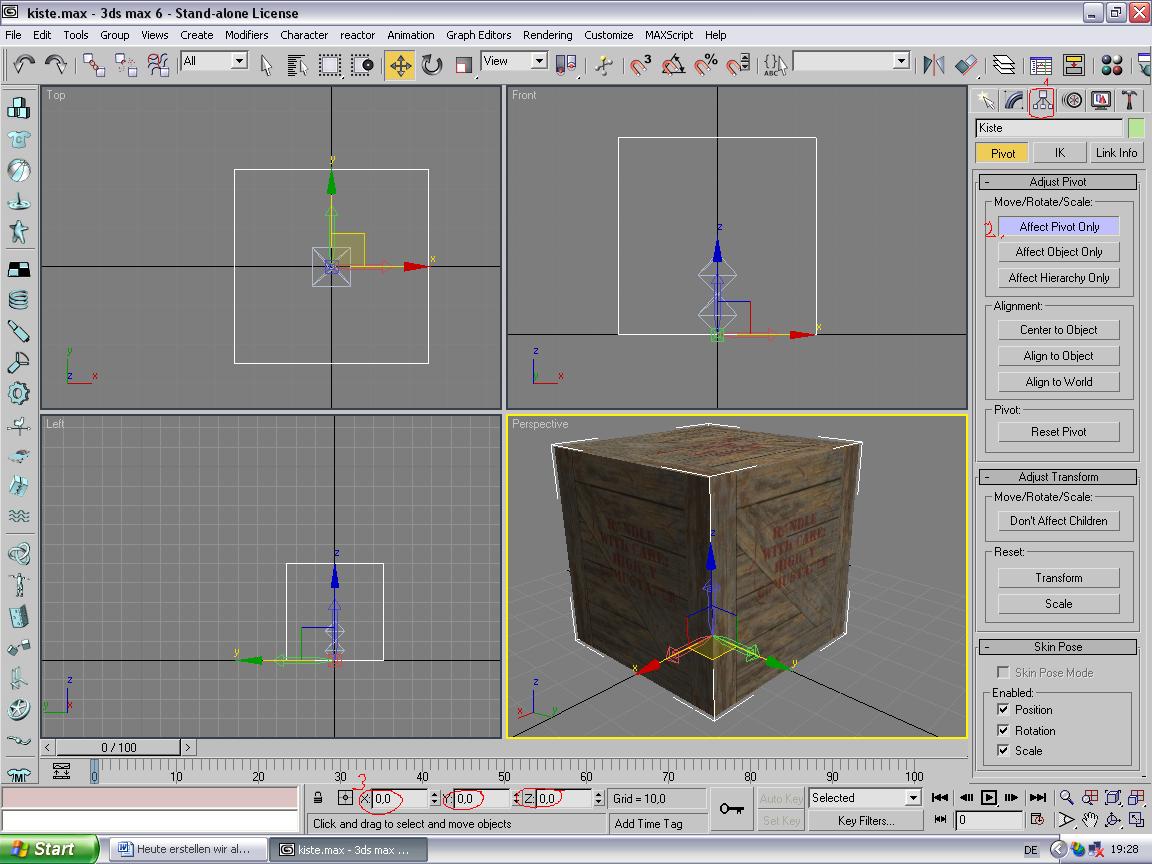Click the Kiste object name field
Screen dimensions: 1152x864
coord(1048,128)
